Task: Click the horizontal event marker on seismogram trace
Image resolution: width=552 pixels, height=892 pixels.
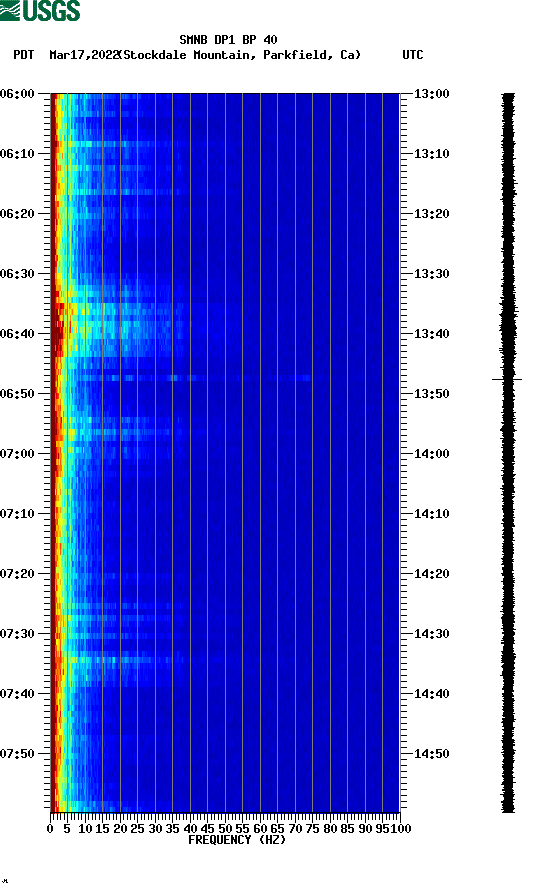Action: pos(507,379)
